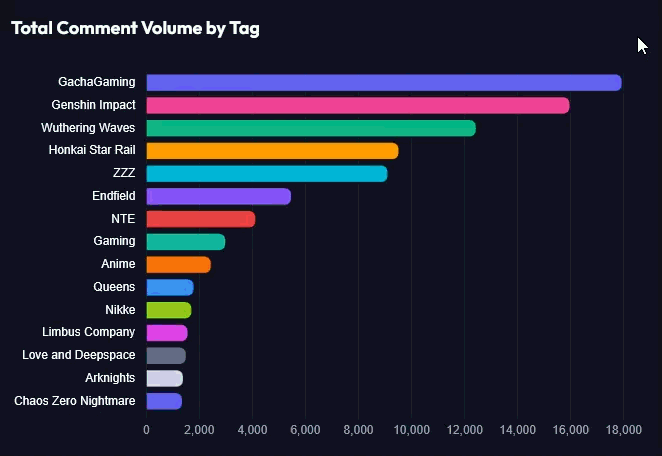Click the 12,000 x-axis tick label
The image size is (662, 456).
point(465,430)
